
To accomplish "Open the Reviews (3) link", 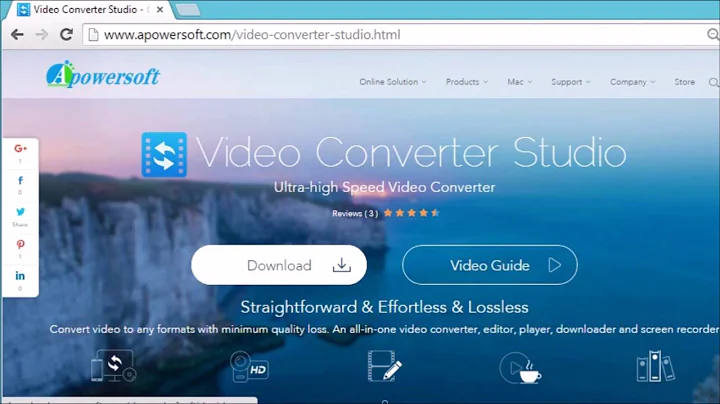I will pyautogui.click(x=355, y=213).
